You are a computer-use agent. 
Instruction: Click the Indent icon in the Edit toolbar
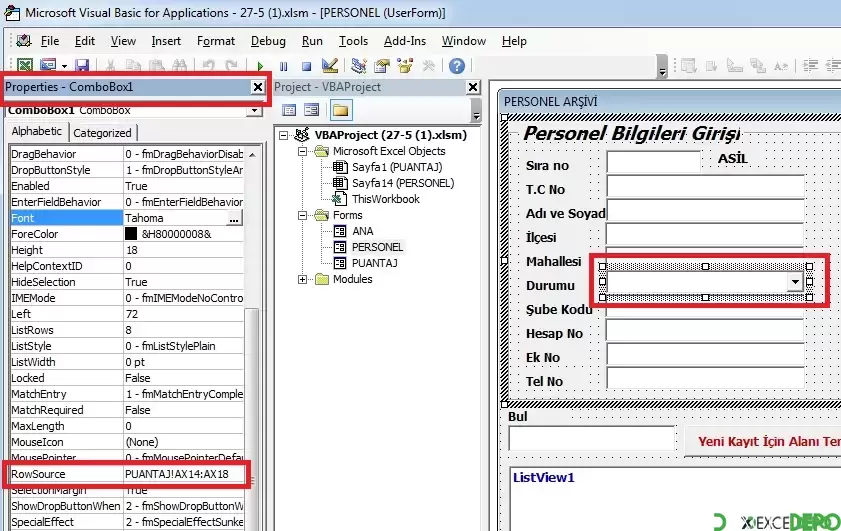810,66
